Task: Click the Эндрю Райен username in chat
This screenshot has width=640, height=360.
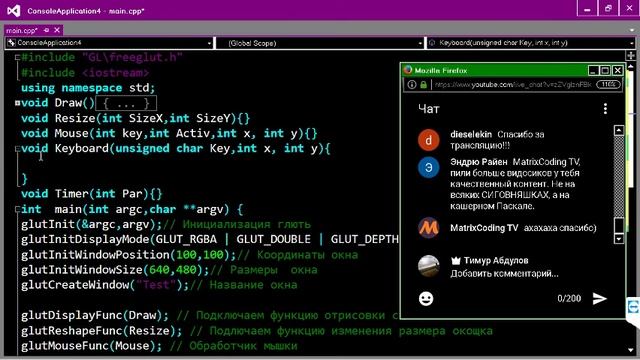Action: 479,162
